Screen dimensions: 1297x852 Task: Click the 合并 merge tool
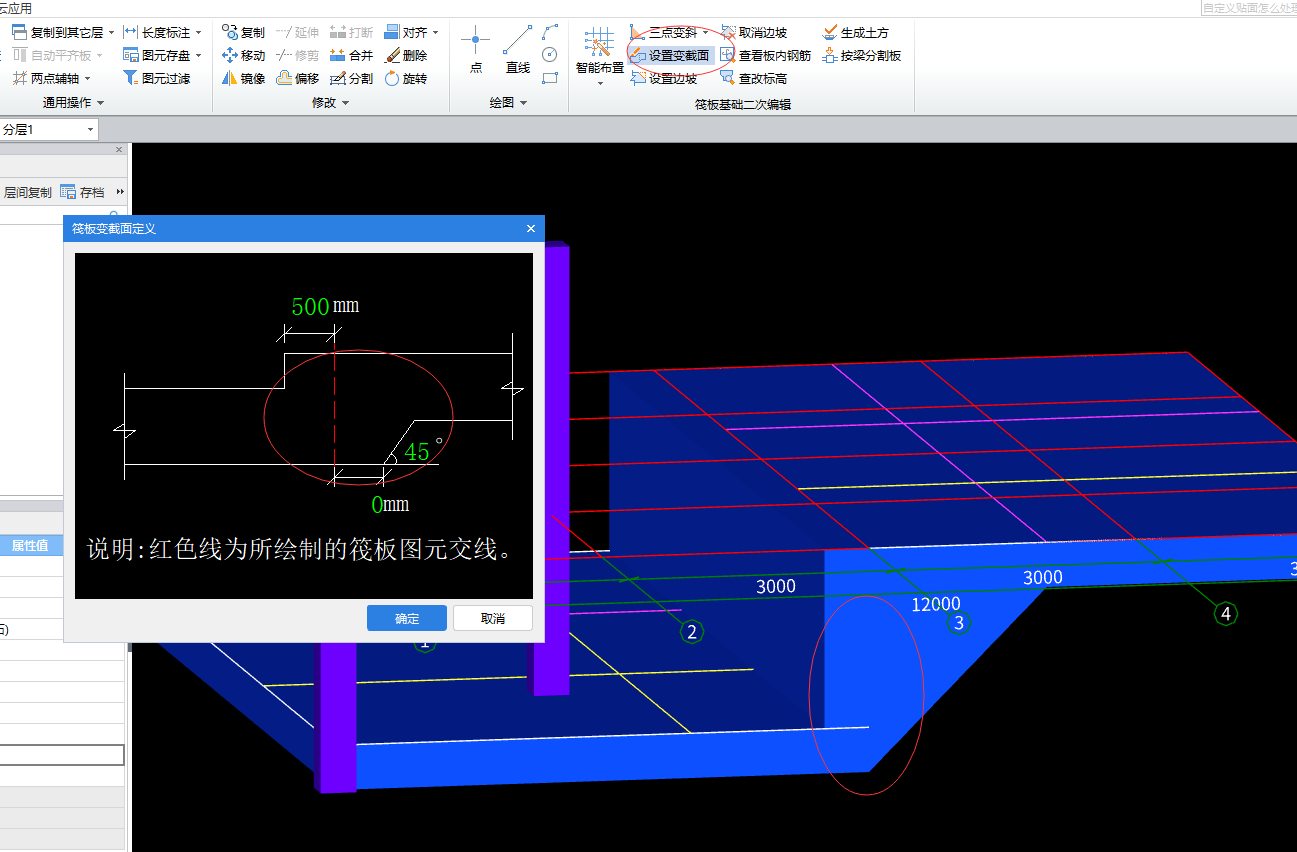pos(351,55)
